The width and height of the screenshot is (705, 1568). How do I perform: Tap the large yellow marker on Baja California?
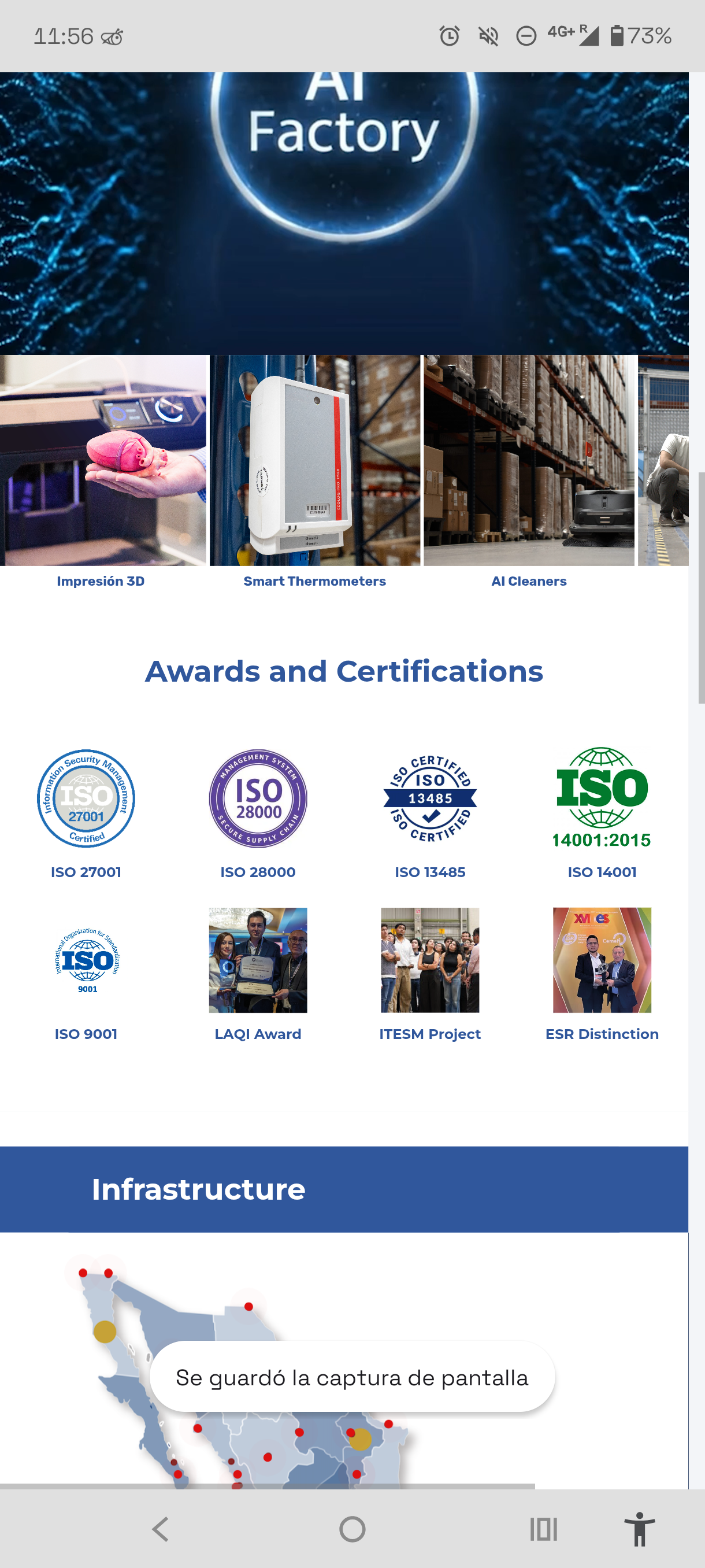click(x=105, y=1332)
